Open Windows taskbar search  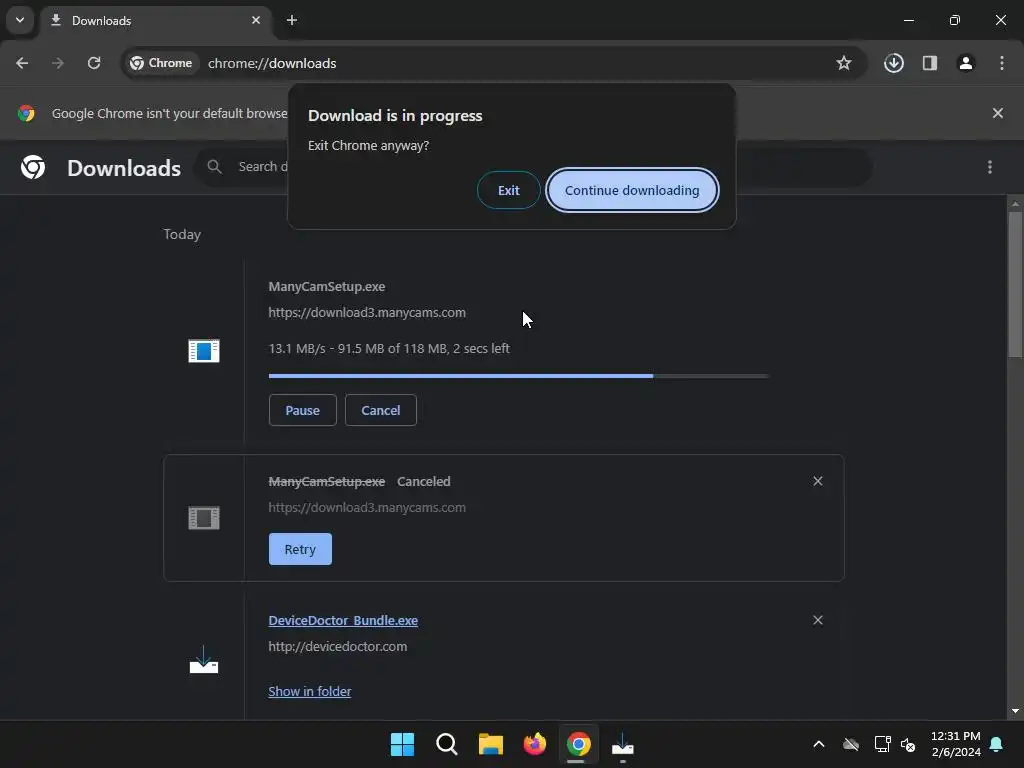coord(447,744)
